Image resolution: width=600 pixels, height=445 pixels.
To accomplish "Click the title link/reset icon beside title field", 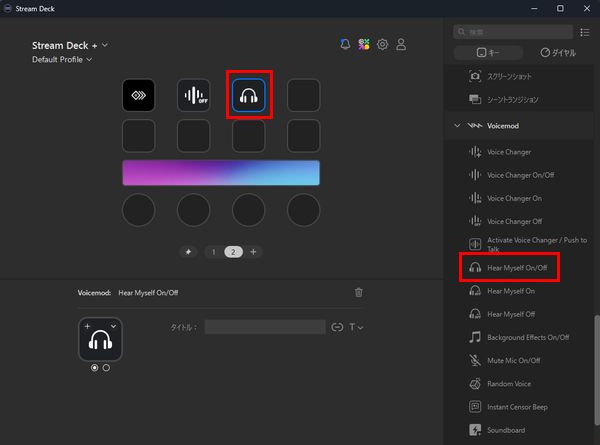I will click(337, 327).
